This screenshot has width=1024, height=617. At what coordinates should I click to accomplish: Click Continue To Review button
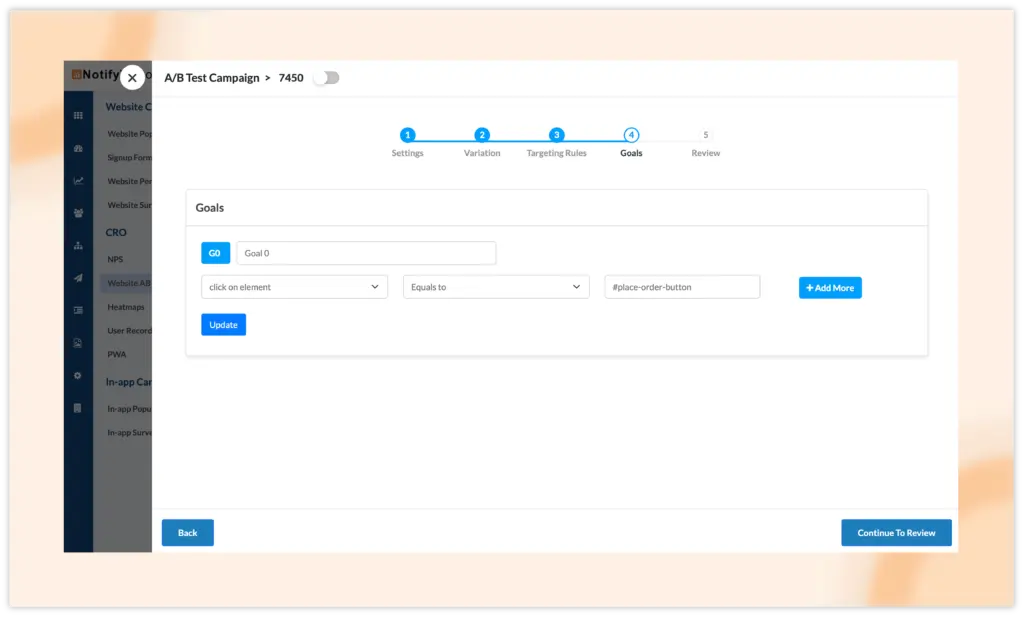[x=896, y=533]
